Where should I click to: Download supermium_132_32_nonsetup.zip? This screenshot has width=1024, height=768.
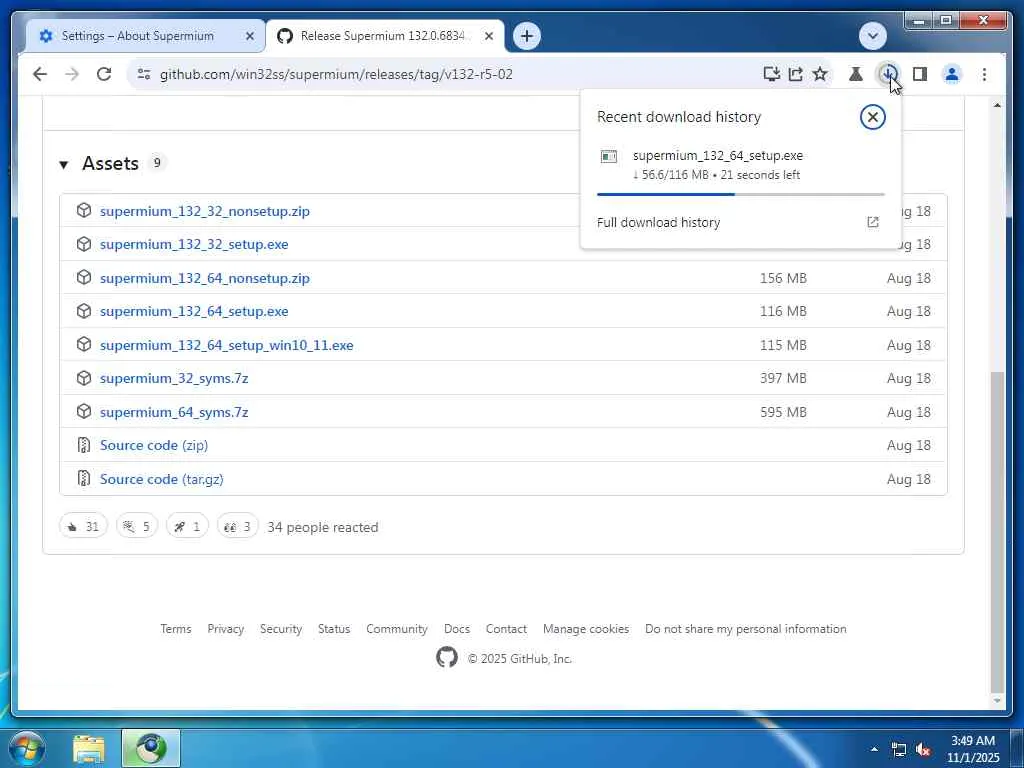click(x=204, y=212)
